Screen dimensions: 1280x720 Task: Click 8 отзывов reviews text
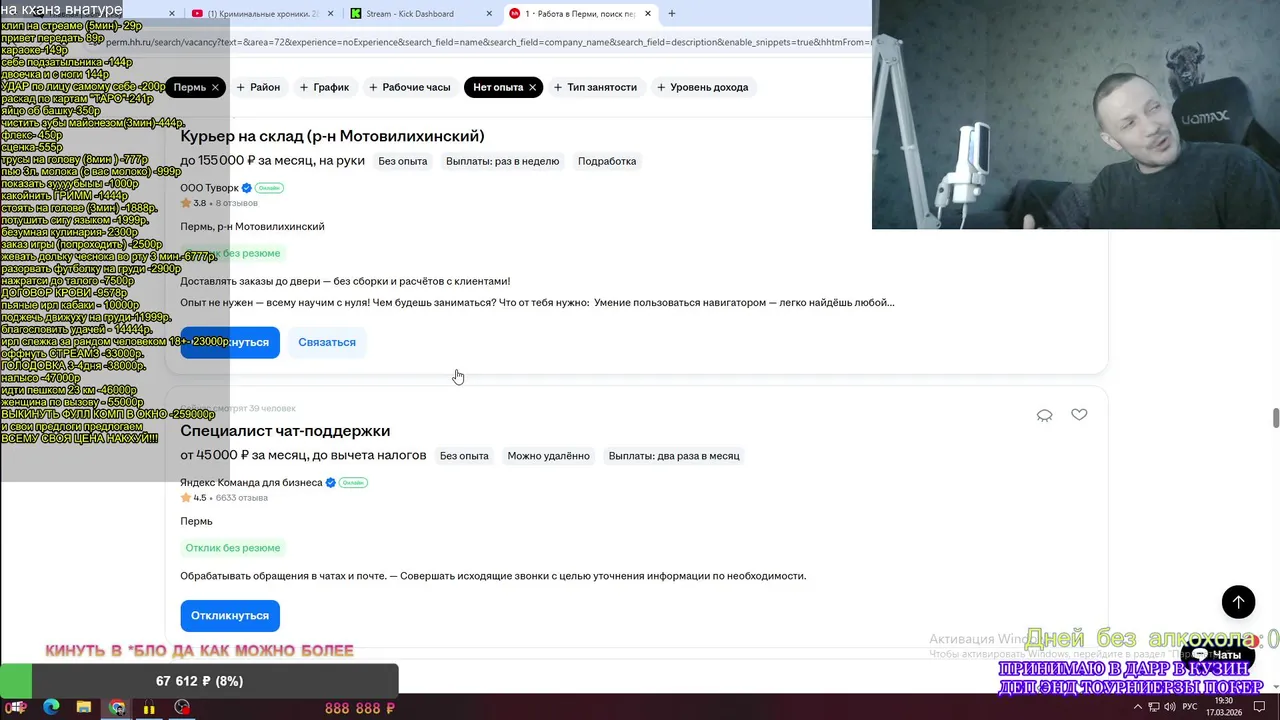pyautogui.click(x=236, y=203)
